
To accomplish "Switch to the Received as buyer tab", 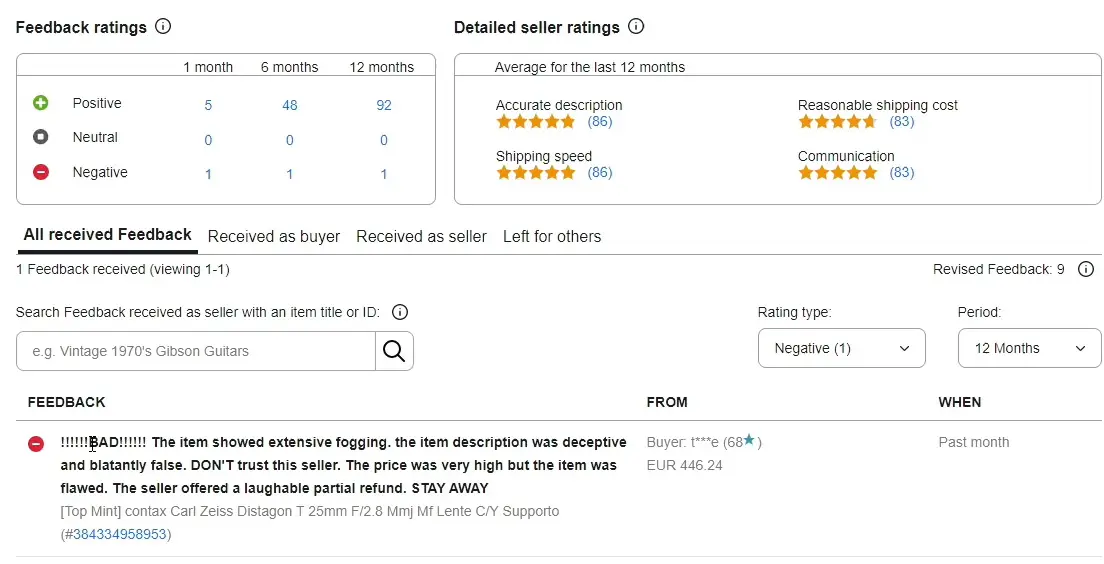I will [x=274, y=237].
